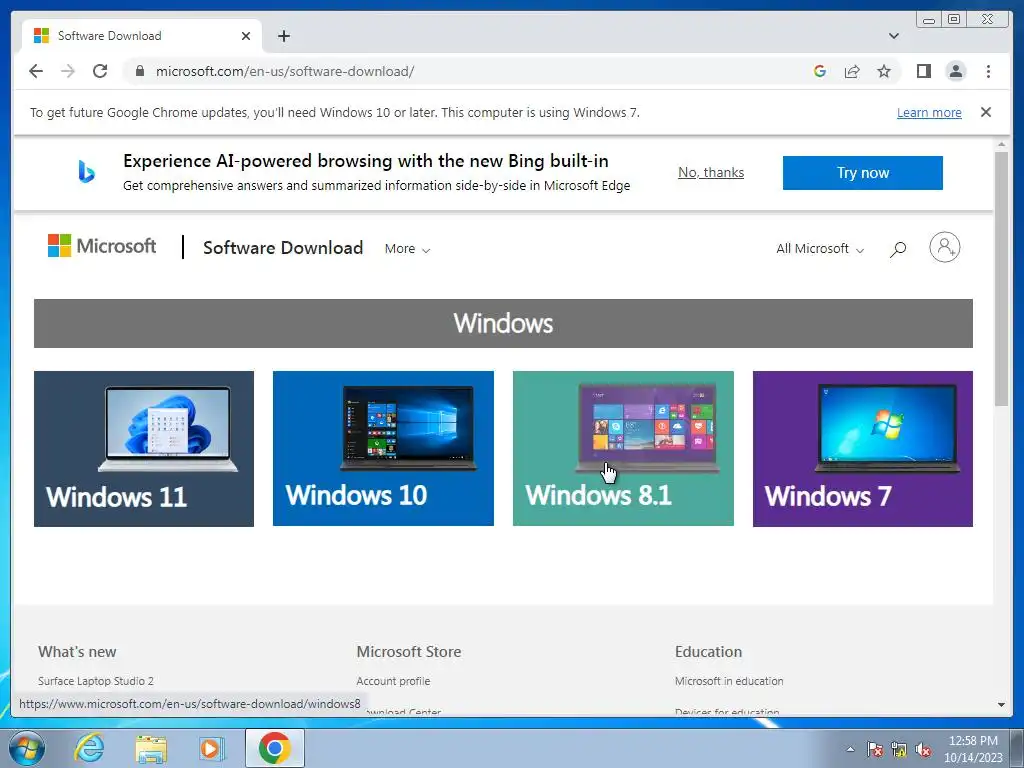Open the network tray icon
Viewport: 1024px width, 768px height.
(x=899, y=750)
